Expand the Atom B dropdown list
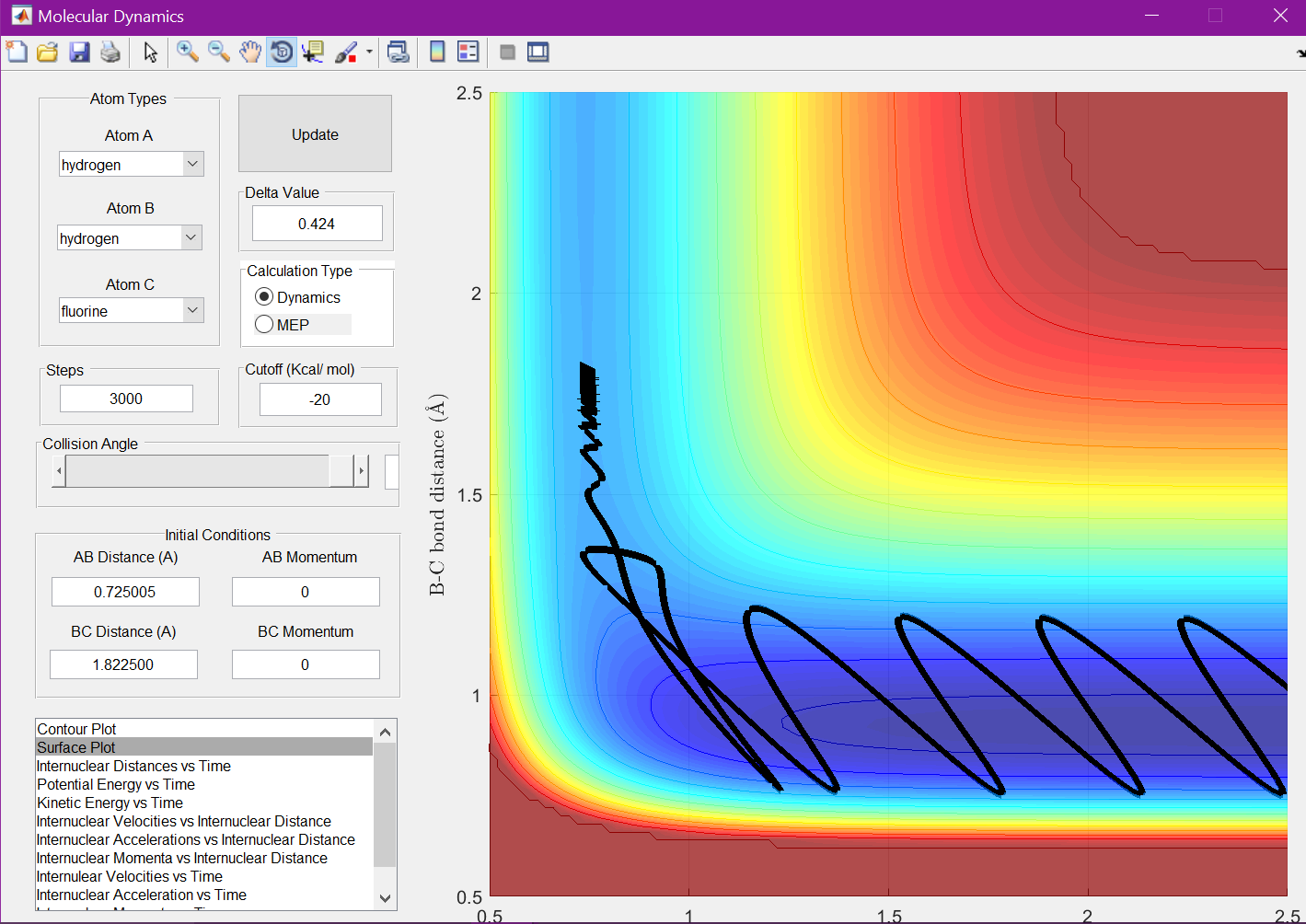 [191, 238]
